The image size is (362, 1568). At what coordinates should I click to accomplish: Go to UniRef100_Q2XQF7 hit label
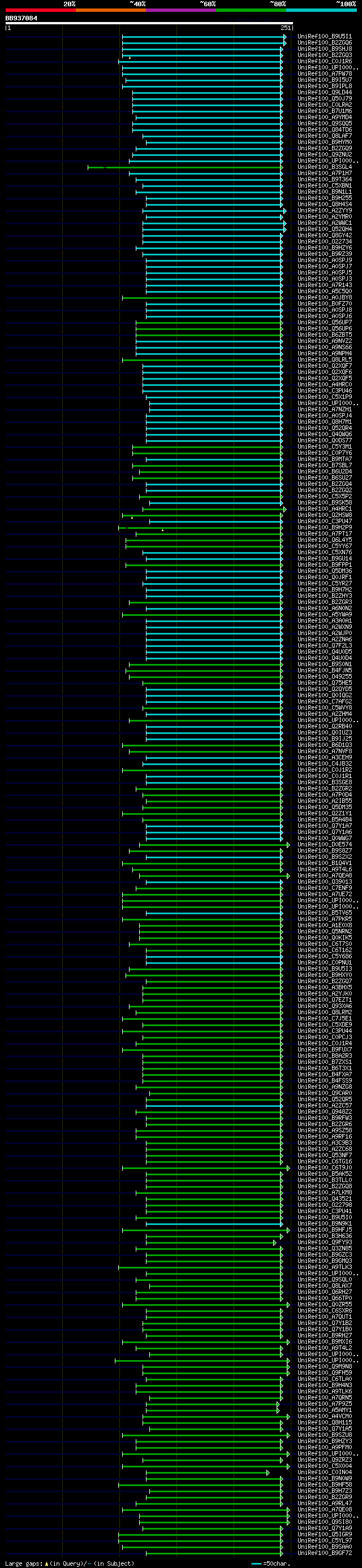tap(324, 366)
